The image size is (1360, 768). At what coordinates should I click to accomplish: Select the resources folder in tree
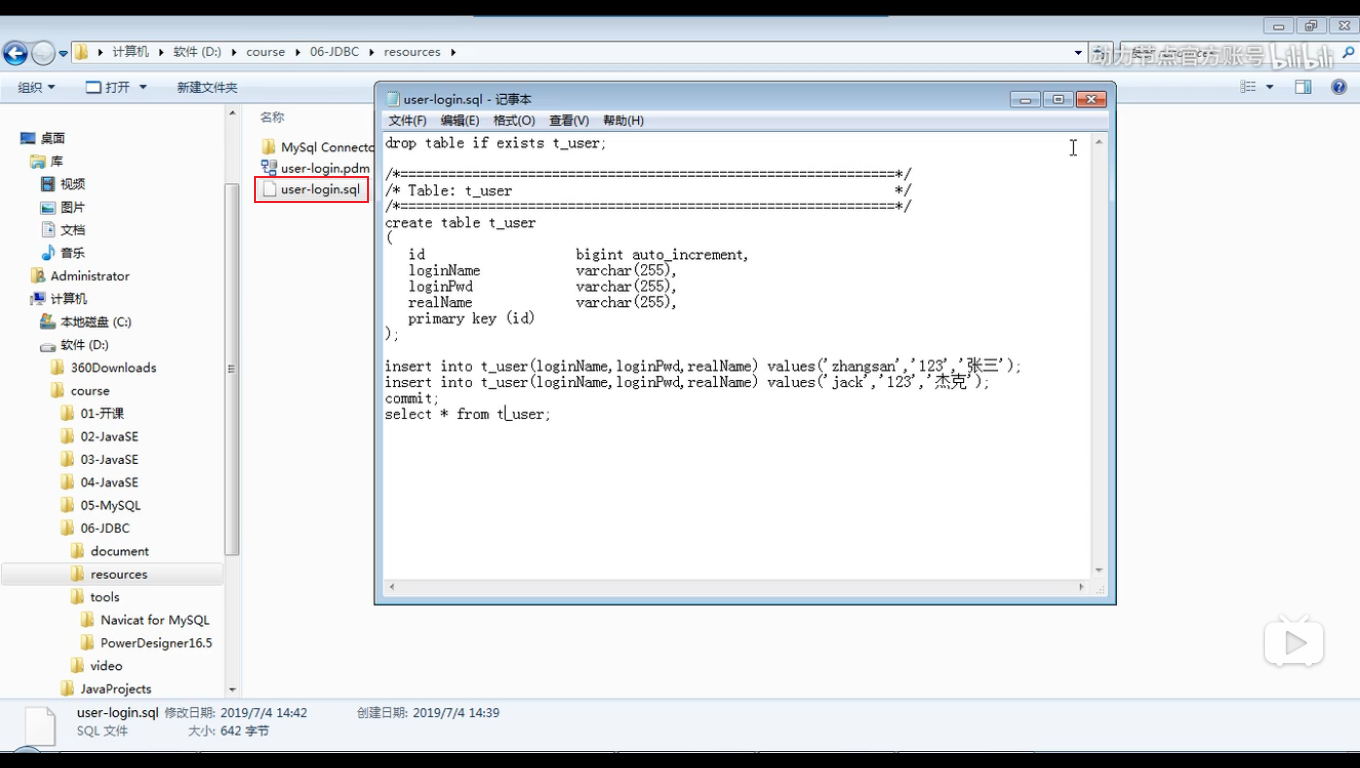tap(112, 574)
